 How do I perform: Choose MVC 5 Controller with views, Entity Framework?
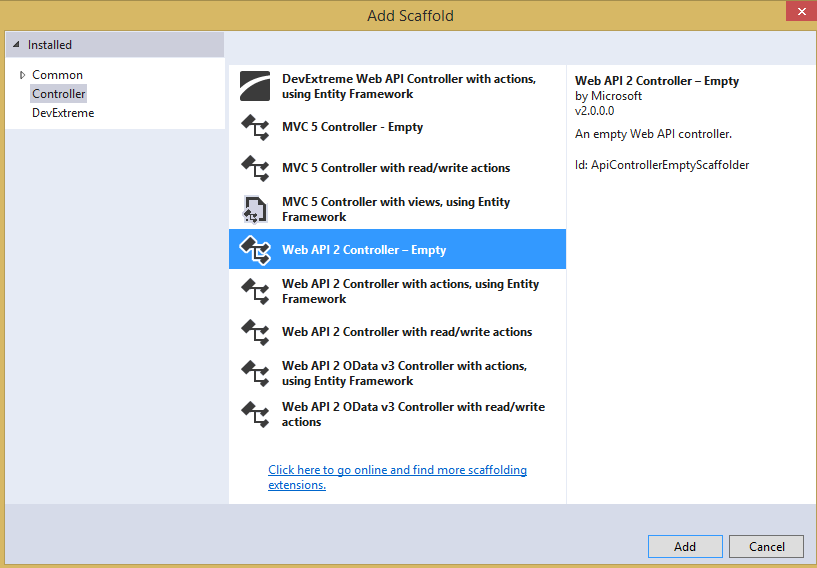[397, 209]
